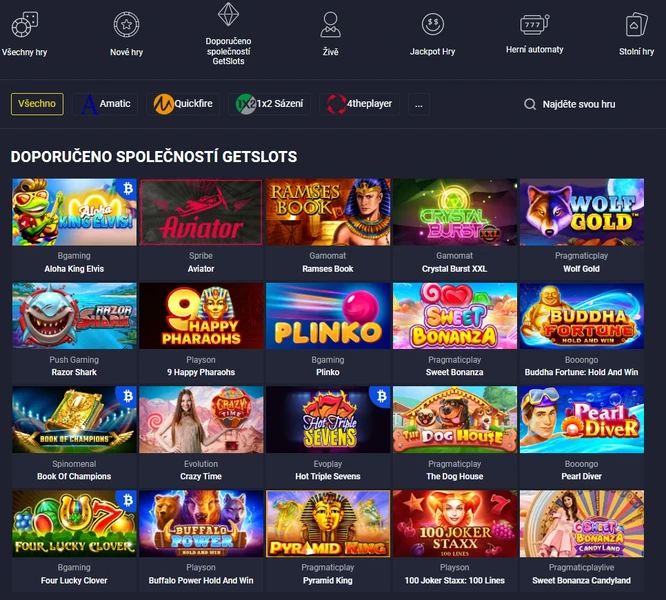Filter games by Quickfire provider

coord(183,104)
